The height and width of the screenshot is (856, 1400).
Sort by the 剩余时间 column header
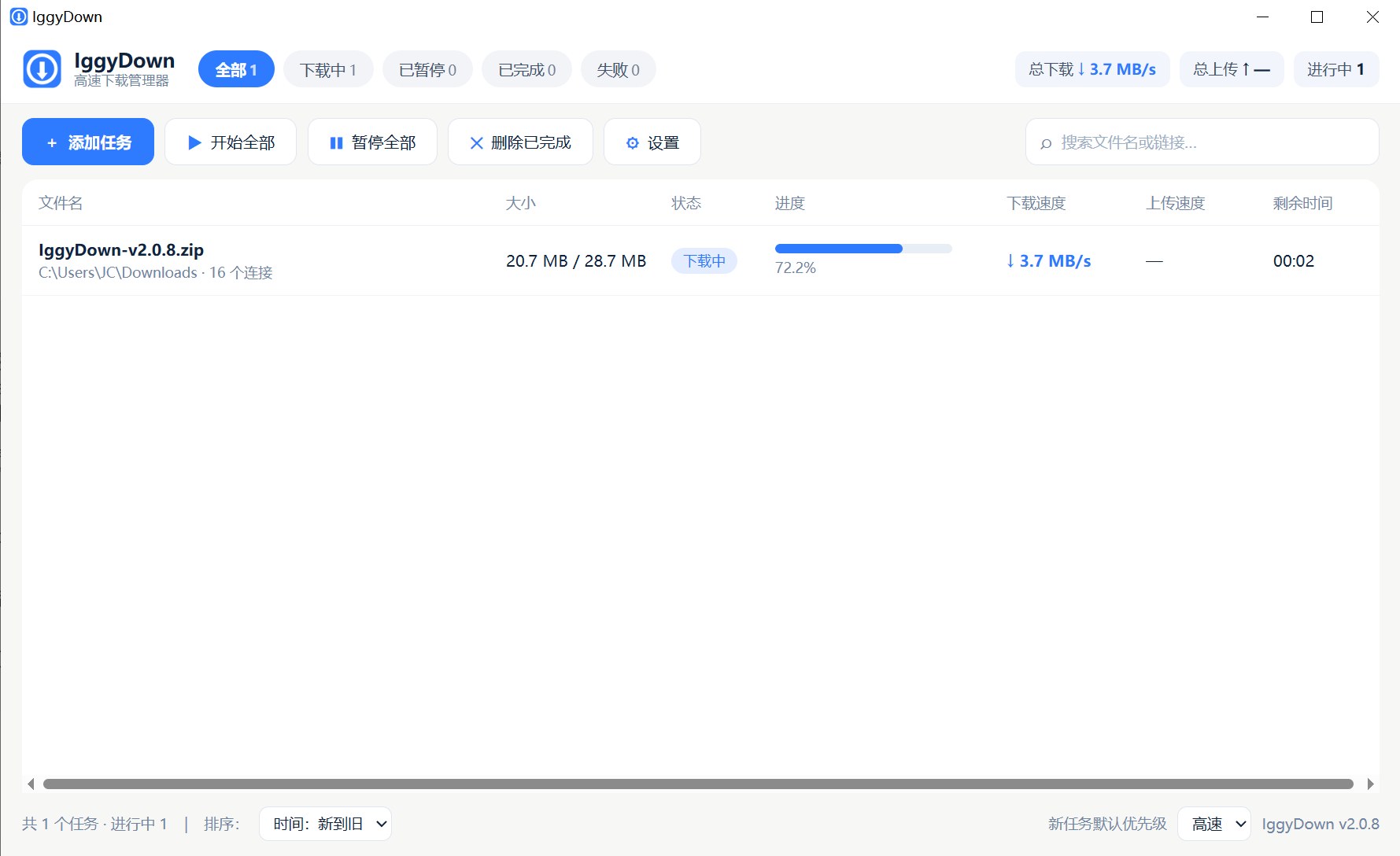tap(1303, 203)
